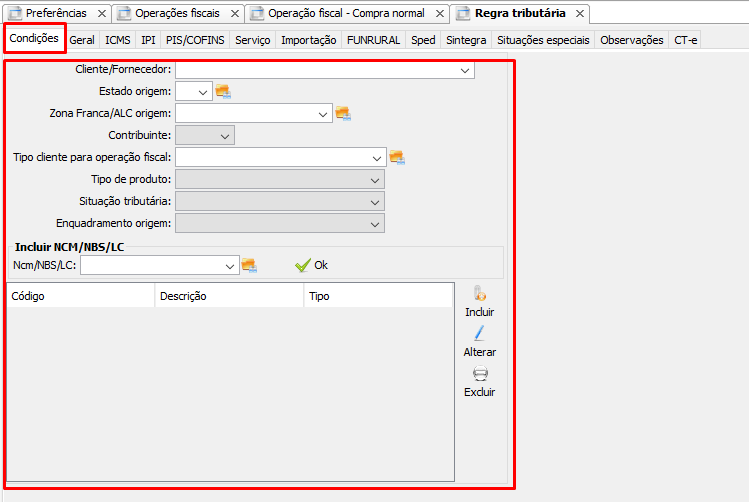Viewport: 749px width, 502px height.
Task: Expand the Tipo de produto dropdown
Action: (375, 179)
